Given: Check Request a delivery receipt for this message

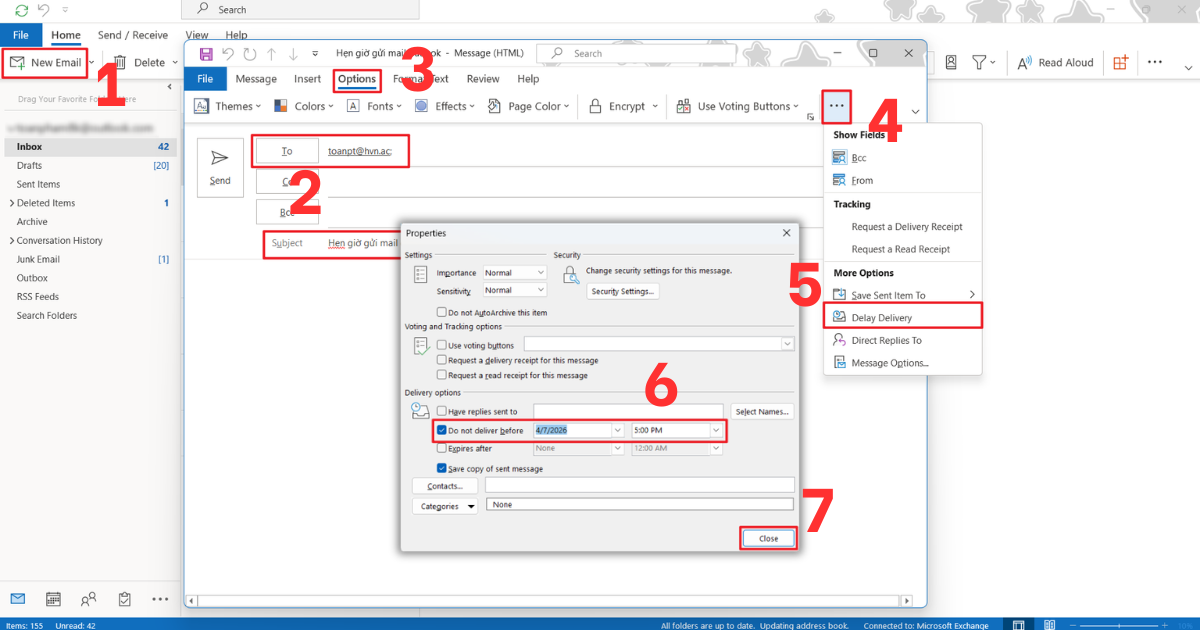Looking at the screenshot, I should pos(442,360).
